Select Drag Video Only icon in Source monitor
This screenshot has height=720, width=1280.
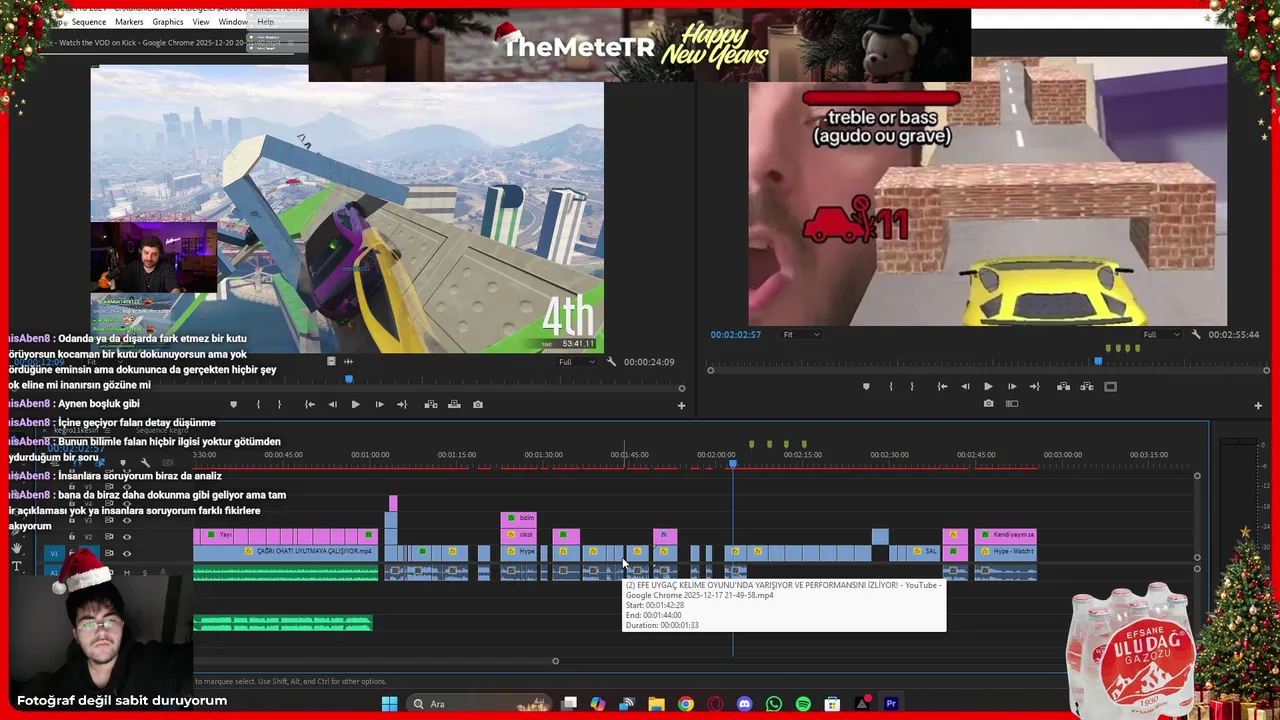tap(331, 362)
